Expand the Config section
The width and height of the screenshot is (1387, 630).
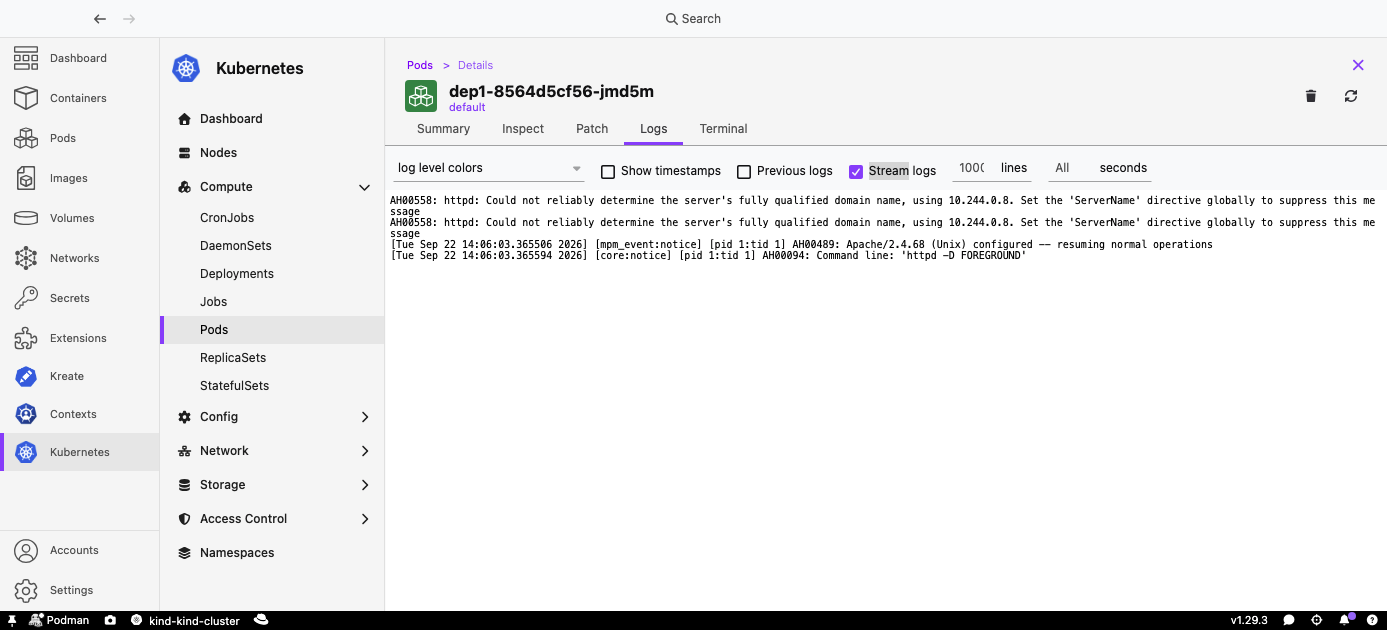pyautogui.click(x=272, y=417)
